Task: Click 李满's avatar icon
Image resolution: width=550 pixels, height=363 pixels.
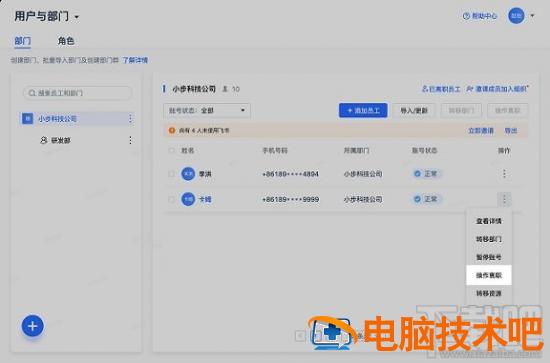Action: (x=188, y=174)
